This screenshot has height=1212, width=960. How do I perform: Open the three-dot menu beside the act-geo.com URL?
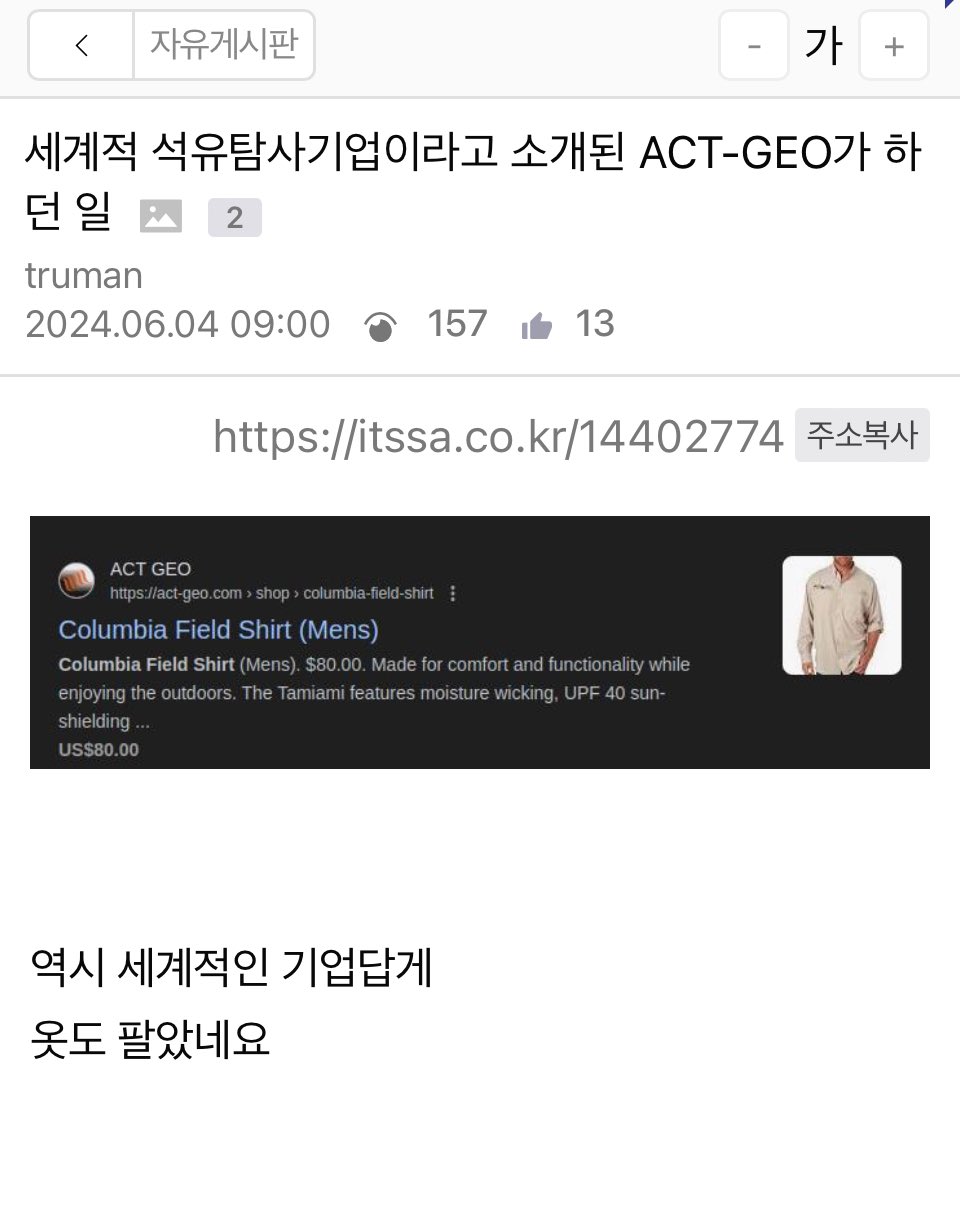(x=453, y=594)
